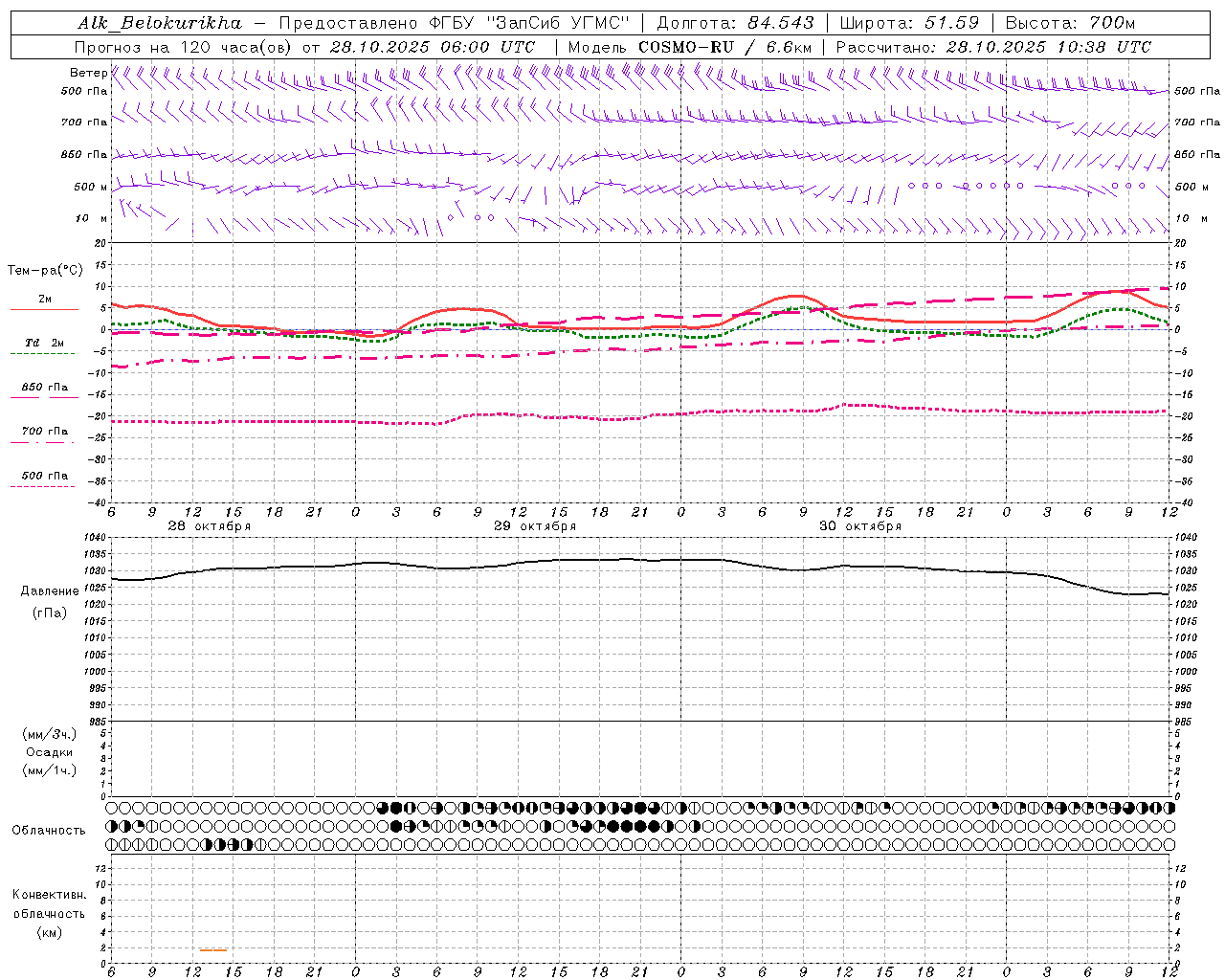Click 'Рассчитано: 28.10.2025 10:38 UTC' text

[993, 47]
